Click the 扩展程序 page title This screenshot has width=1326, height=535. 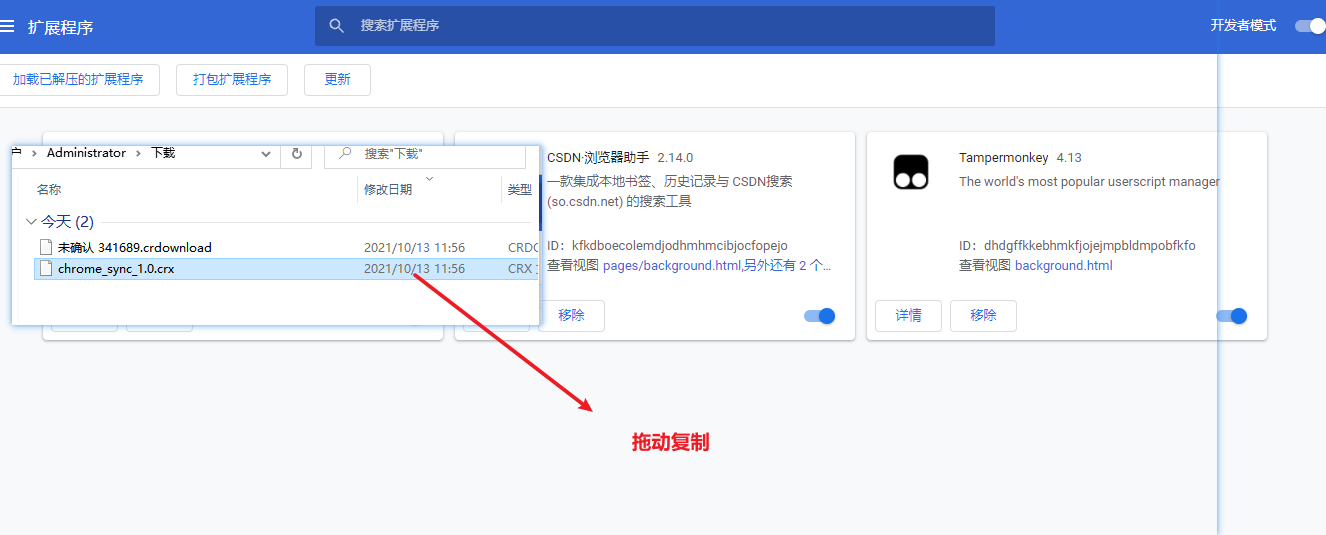point(61,27)
